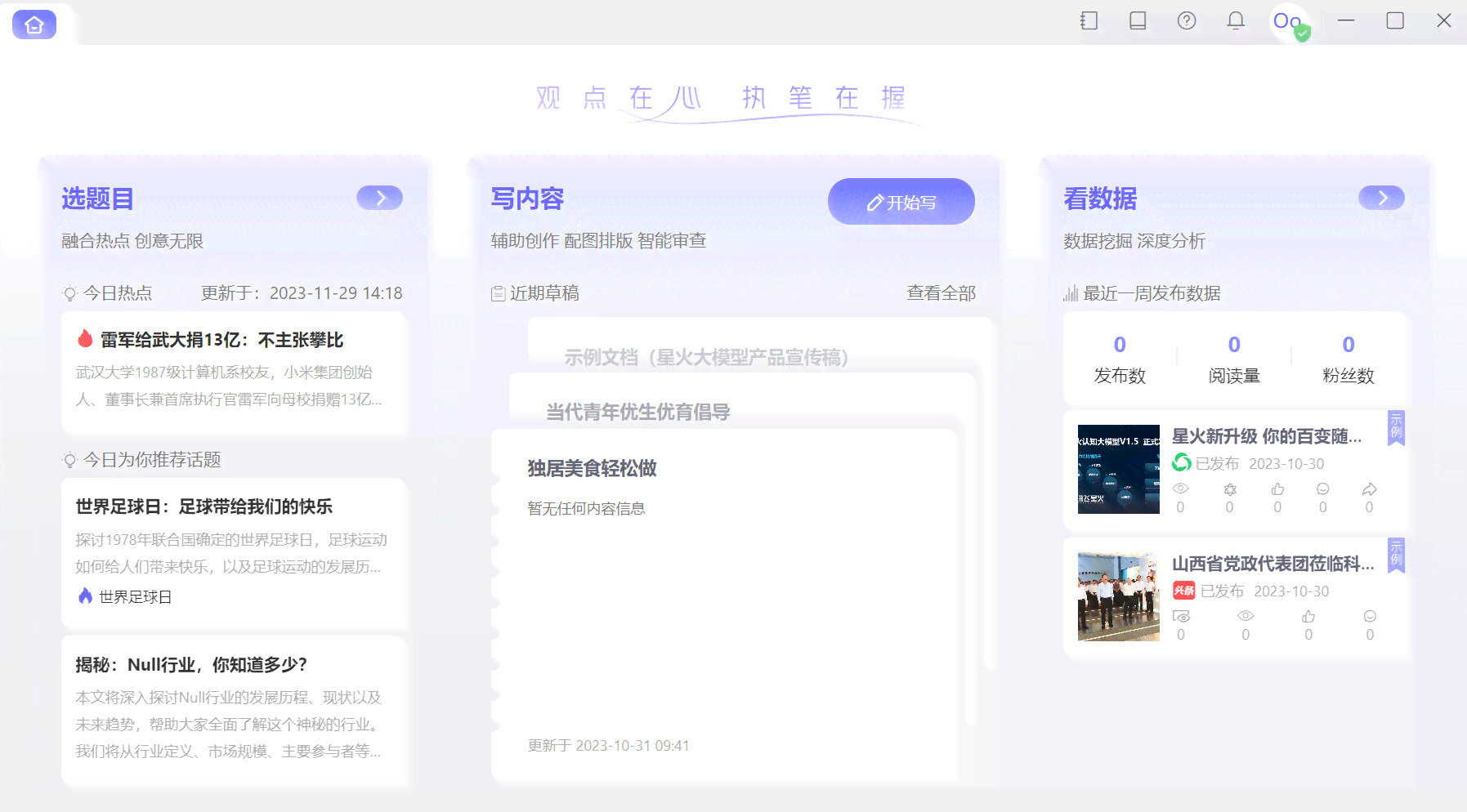The width and height of the screenshot is (1467, 812).
Task: Open draft 当代青年优生优育倡导
Action: [638, 412]
